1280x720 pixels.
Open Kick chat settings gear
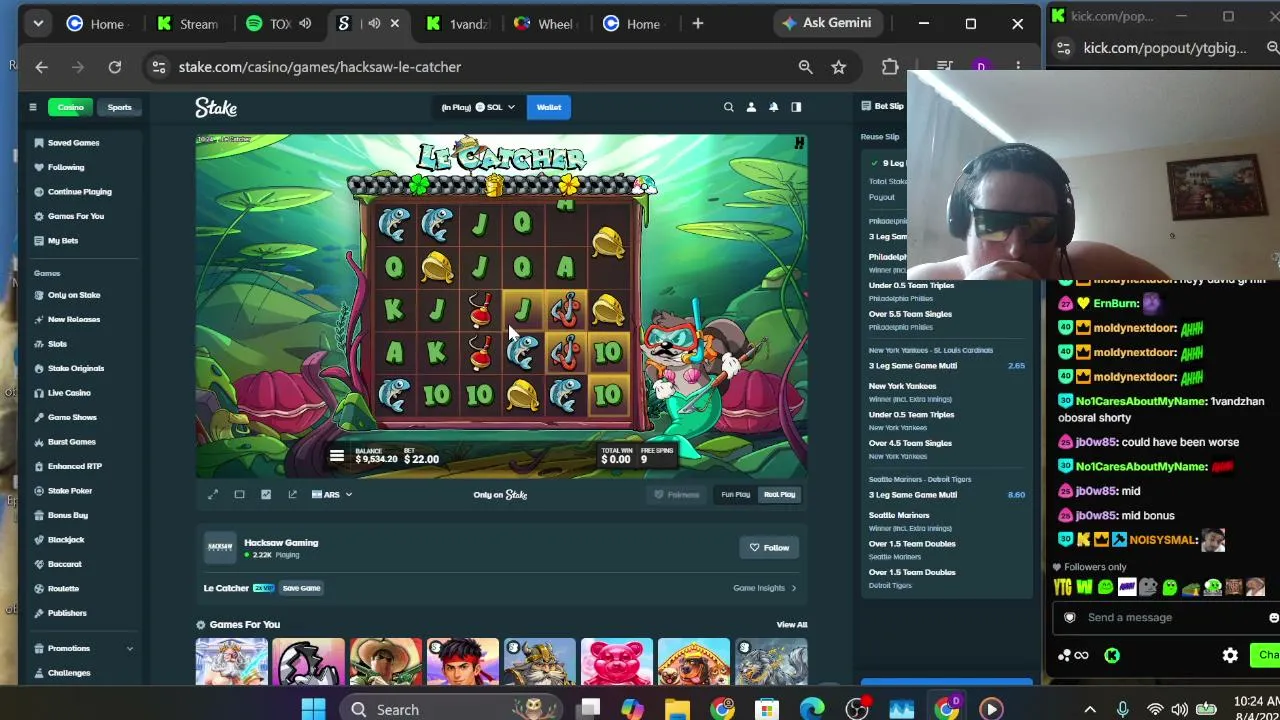pos(1230,655)
